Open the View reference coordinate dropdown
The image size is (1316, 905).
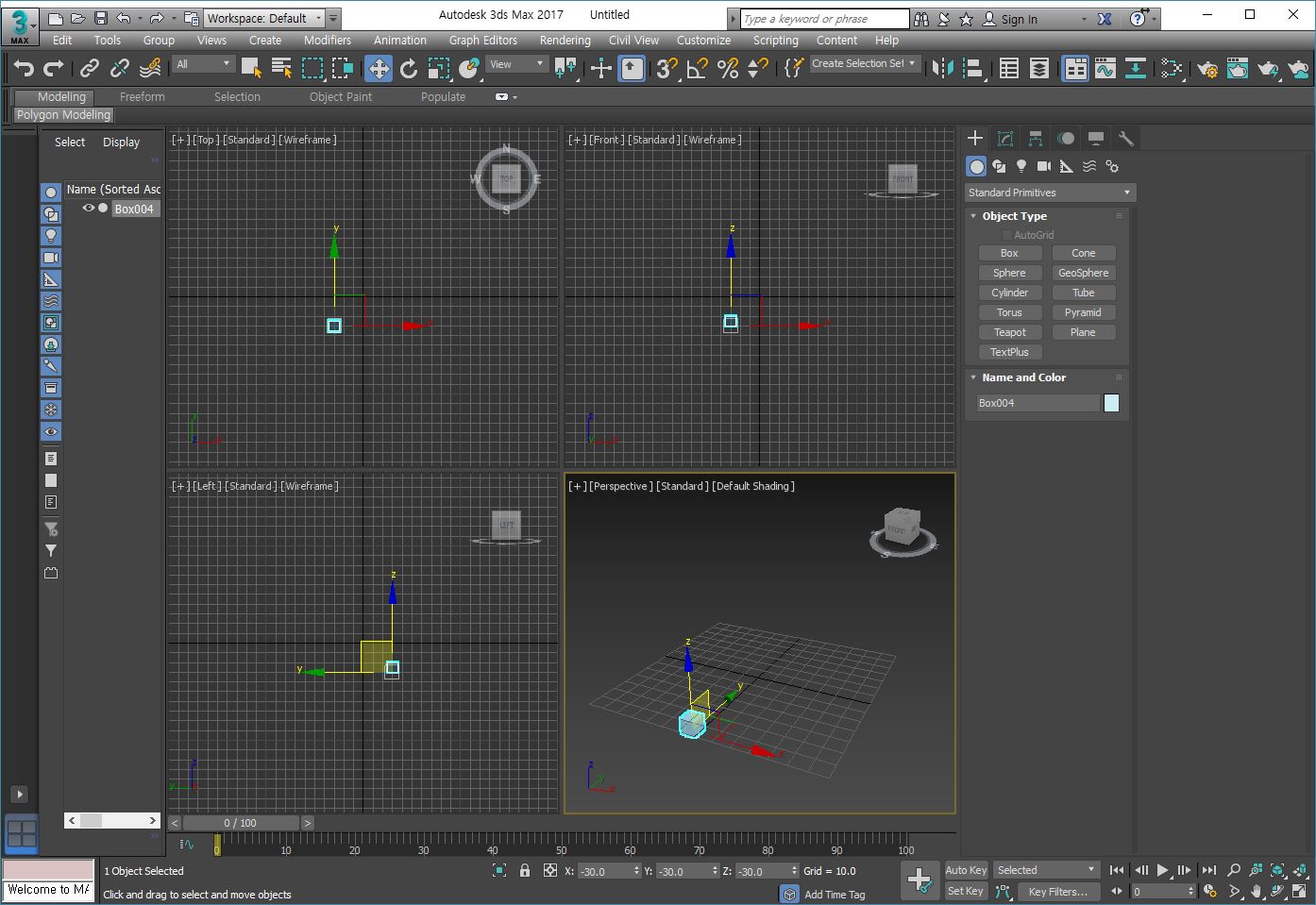[517, 64]
